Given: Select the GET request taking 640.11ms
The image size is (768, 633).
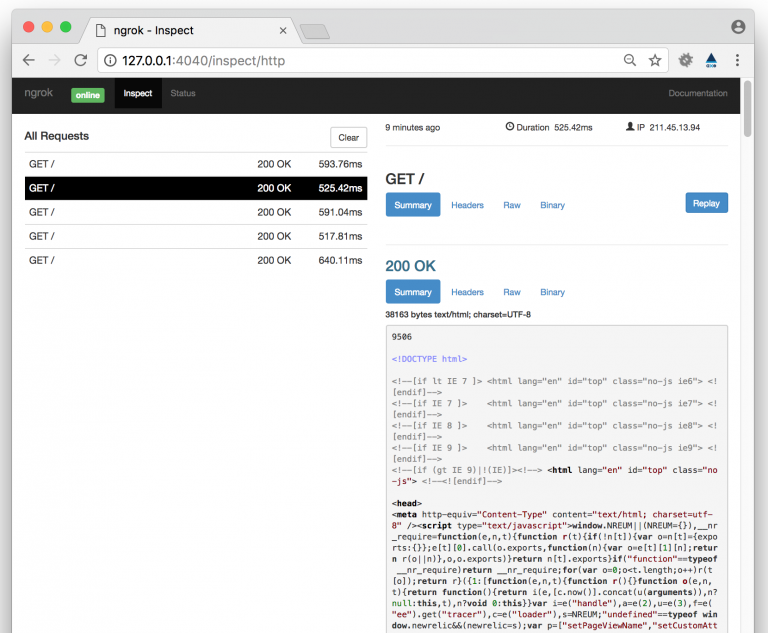Looking at the screenshot, I should (195, 260).
